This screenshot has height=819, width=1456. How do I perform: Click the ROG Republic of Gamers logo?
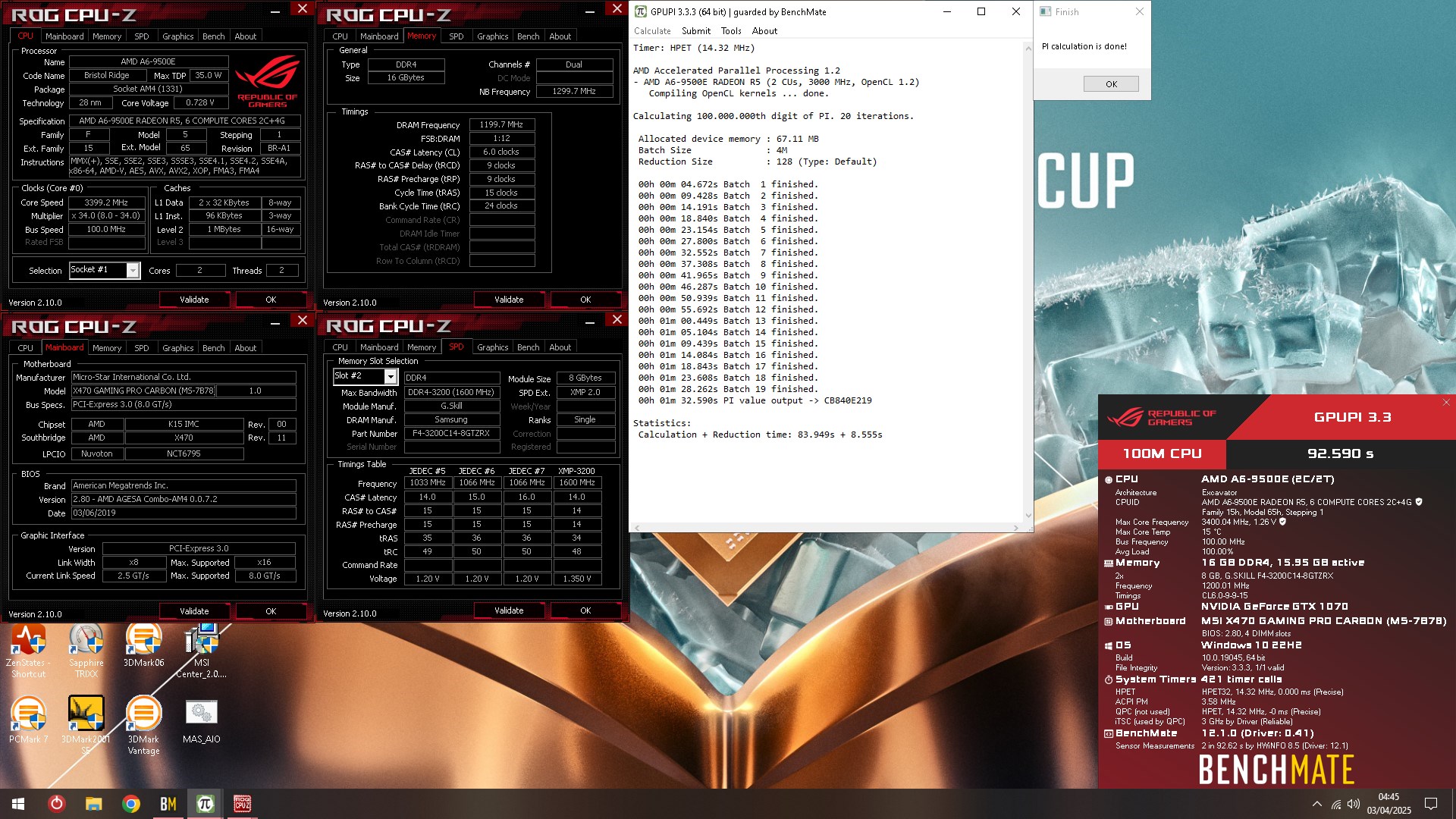(267, 82)
